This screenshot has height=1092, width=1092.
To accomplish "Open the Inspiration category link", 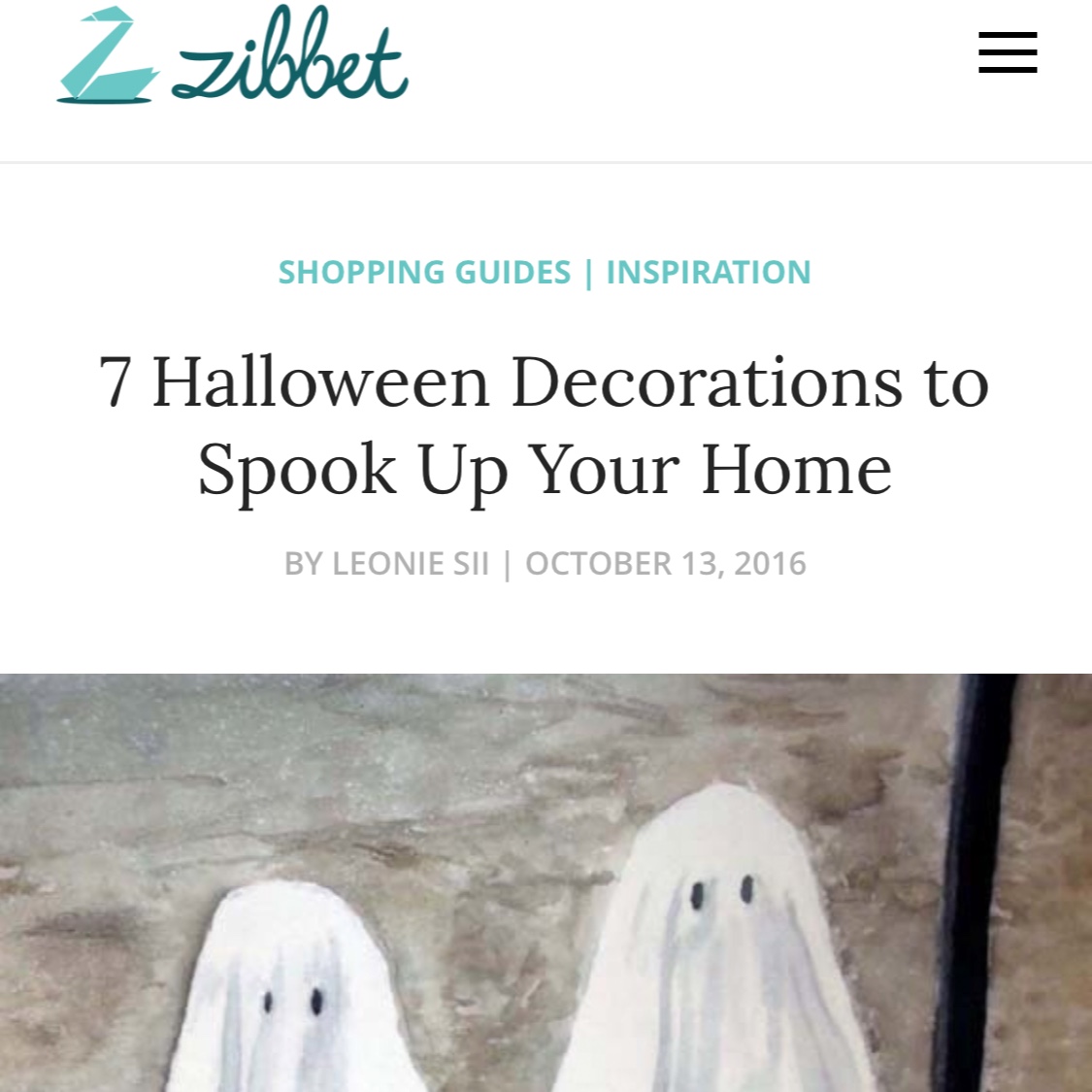I will (709, 272).
